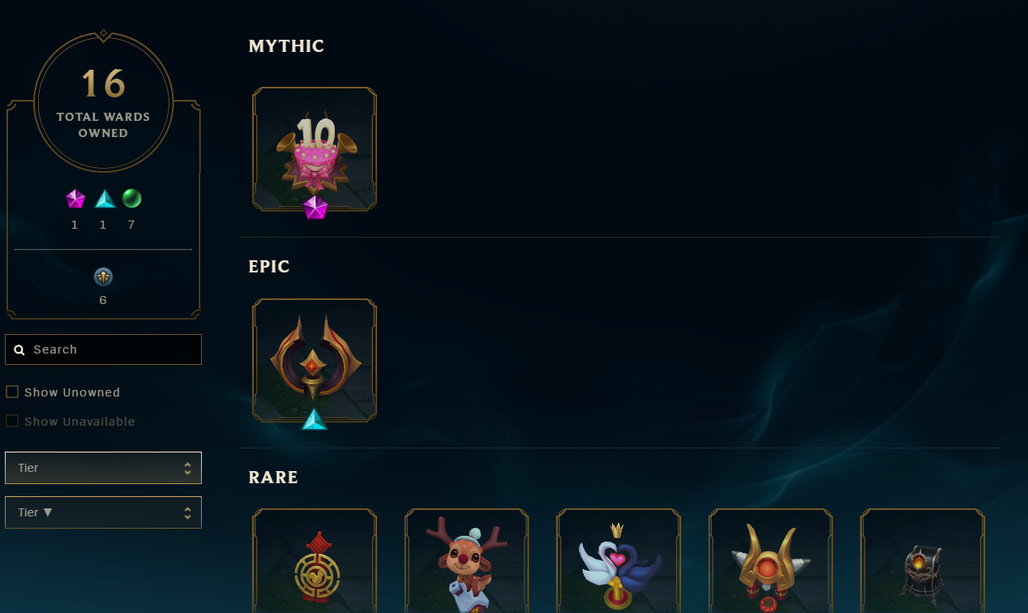
Task: Click the pink mythic gem icon in the summary panel
Action: tap(75, 199)
